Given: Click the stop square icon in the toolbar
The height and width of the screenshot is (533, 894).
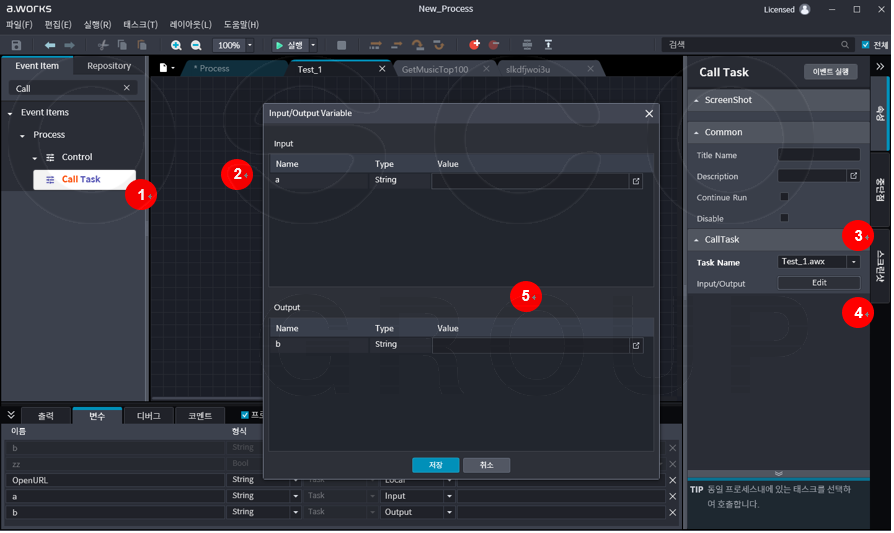Looking at the screenshot, I should 341,45.
